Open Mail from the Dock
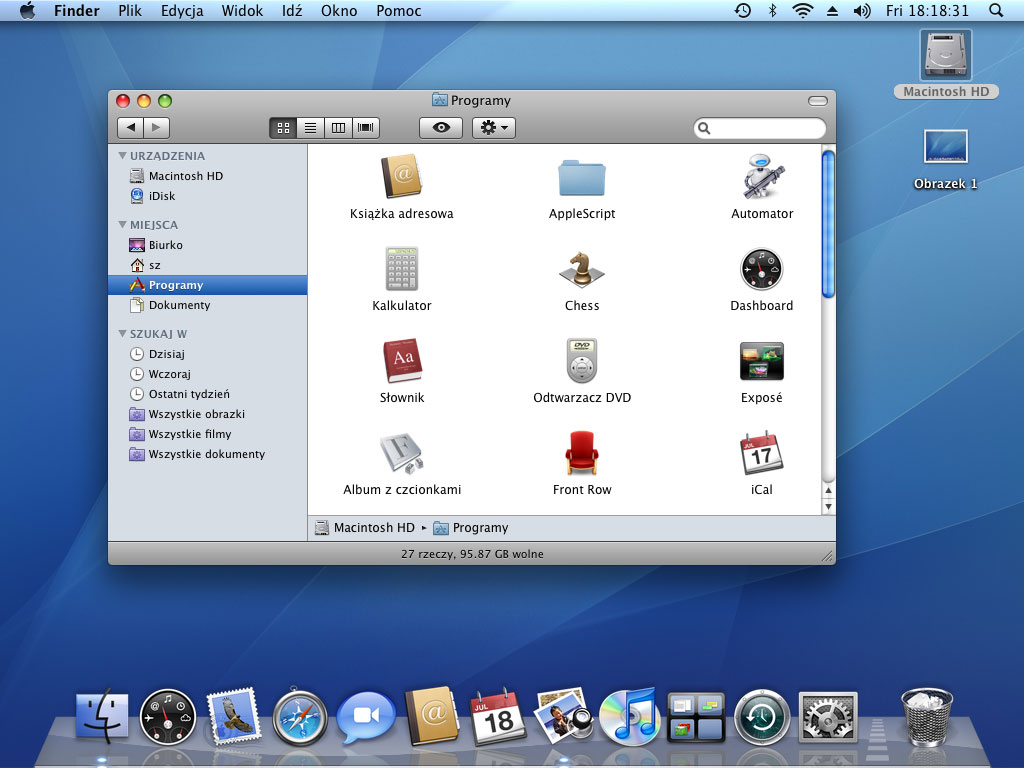1024x768 pixels. tap(234, 716)
